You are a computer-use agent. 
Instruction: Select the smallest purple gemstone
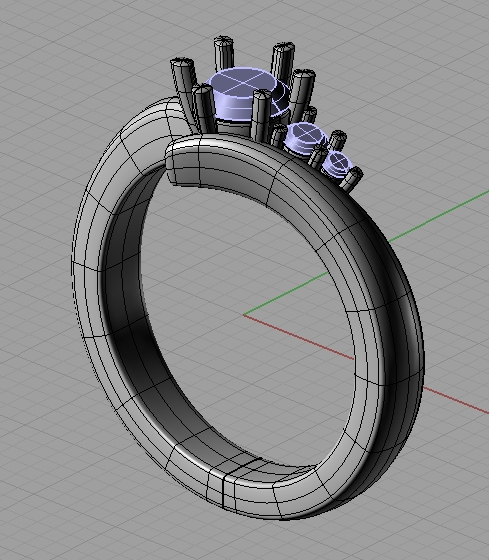click(336, 164)
